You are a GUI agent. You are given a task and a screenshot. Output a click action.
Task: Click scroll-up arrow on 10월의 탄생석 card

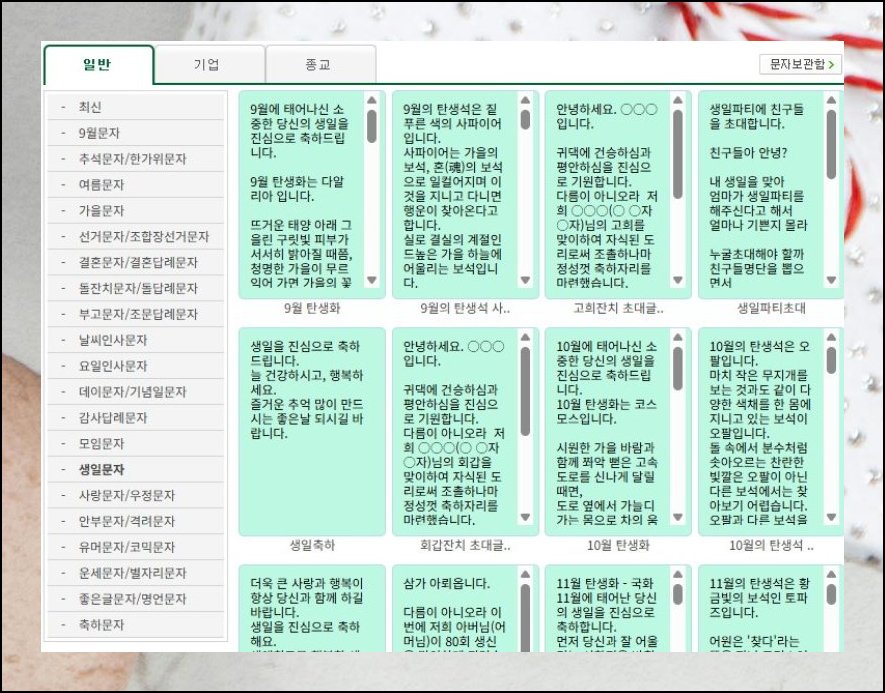pos(831,337)
